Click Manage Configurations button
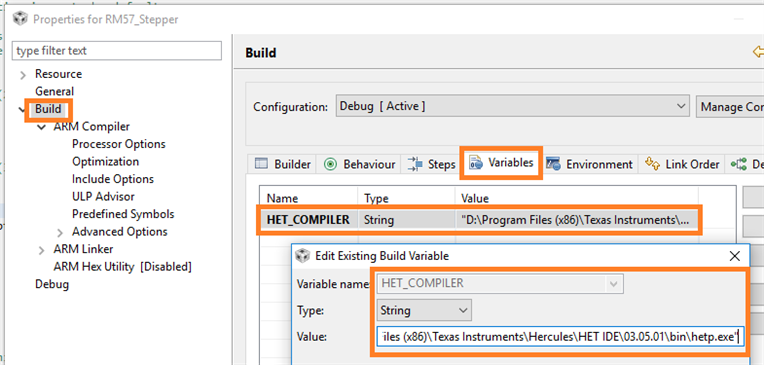 (730, 106)
